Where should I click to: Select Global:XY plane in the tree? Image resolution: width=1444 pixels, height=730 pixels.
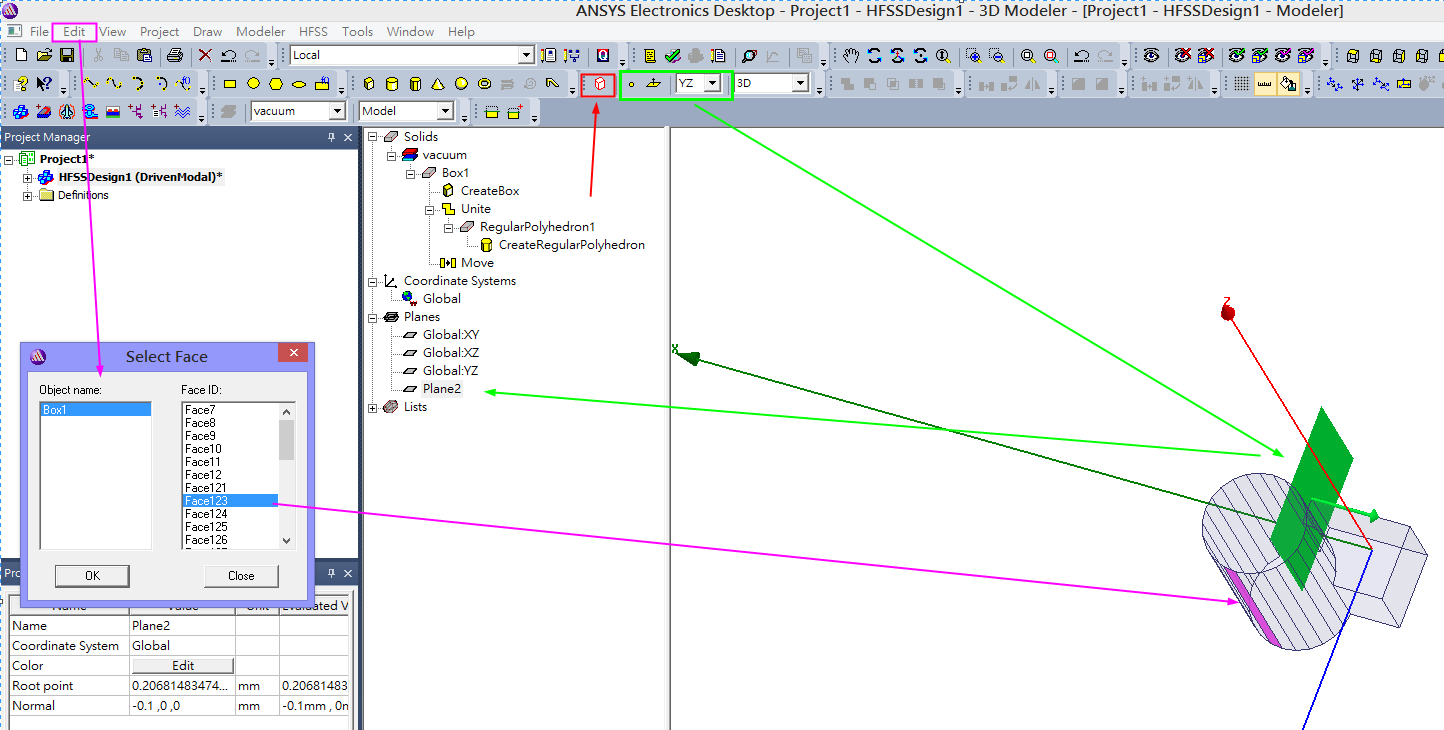[x=450, y=335]
